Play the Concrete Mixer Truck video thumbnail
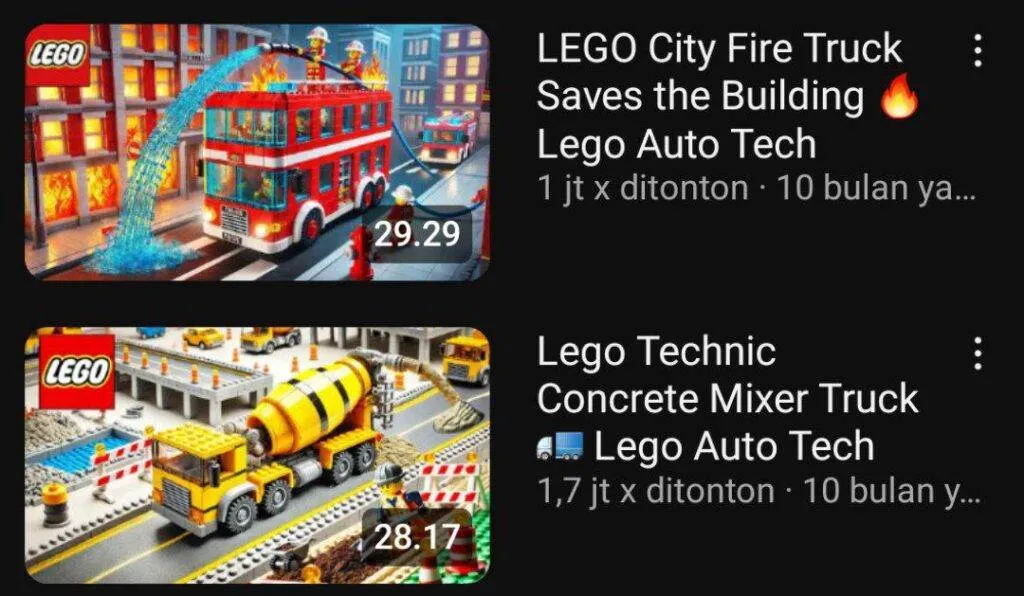This screenshot has width=1024, height=596. (257, 455)
